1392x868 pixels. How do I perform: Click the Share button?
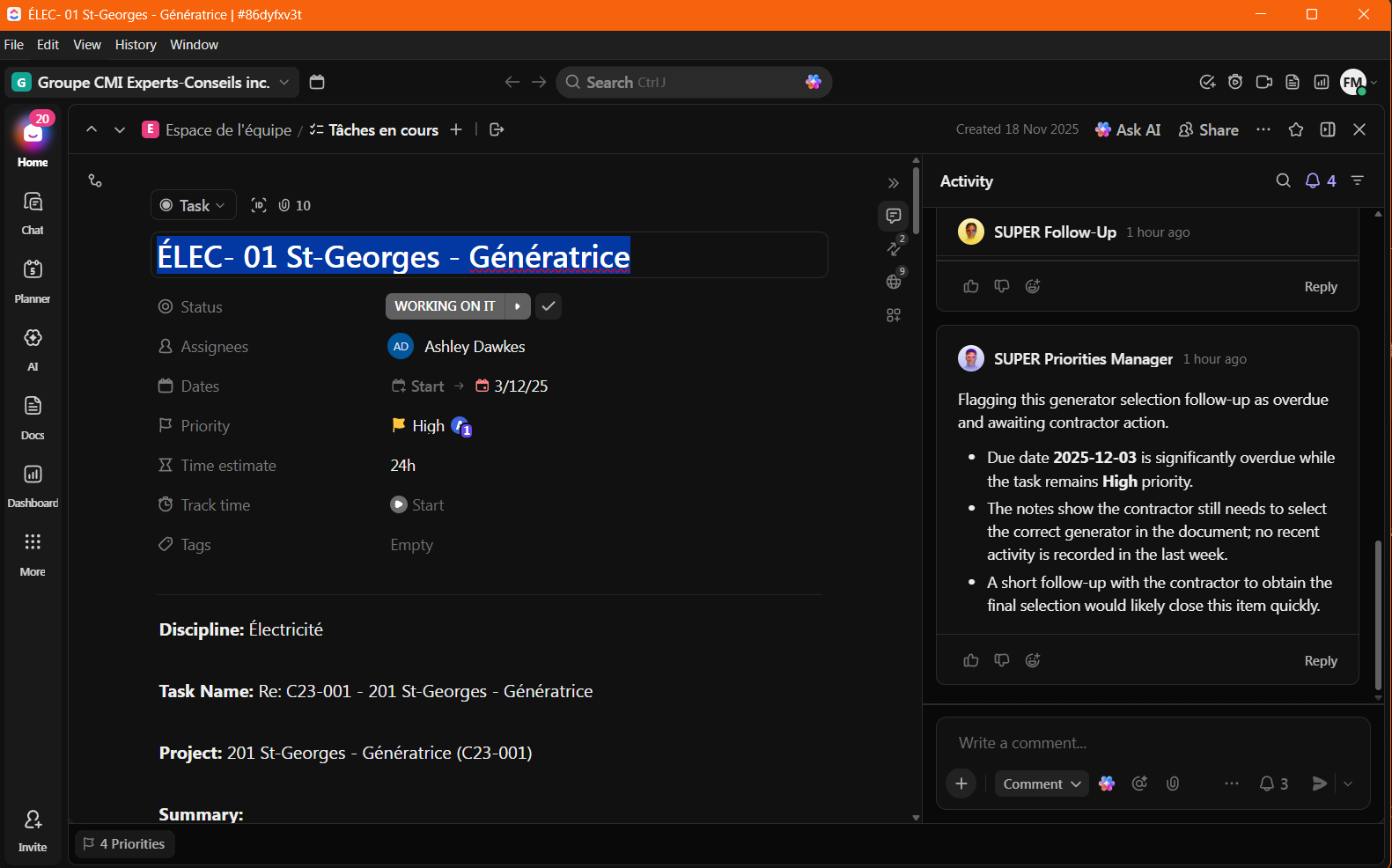(1208, 130)
